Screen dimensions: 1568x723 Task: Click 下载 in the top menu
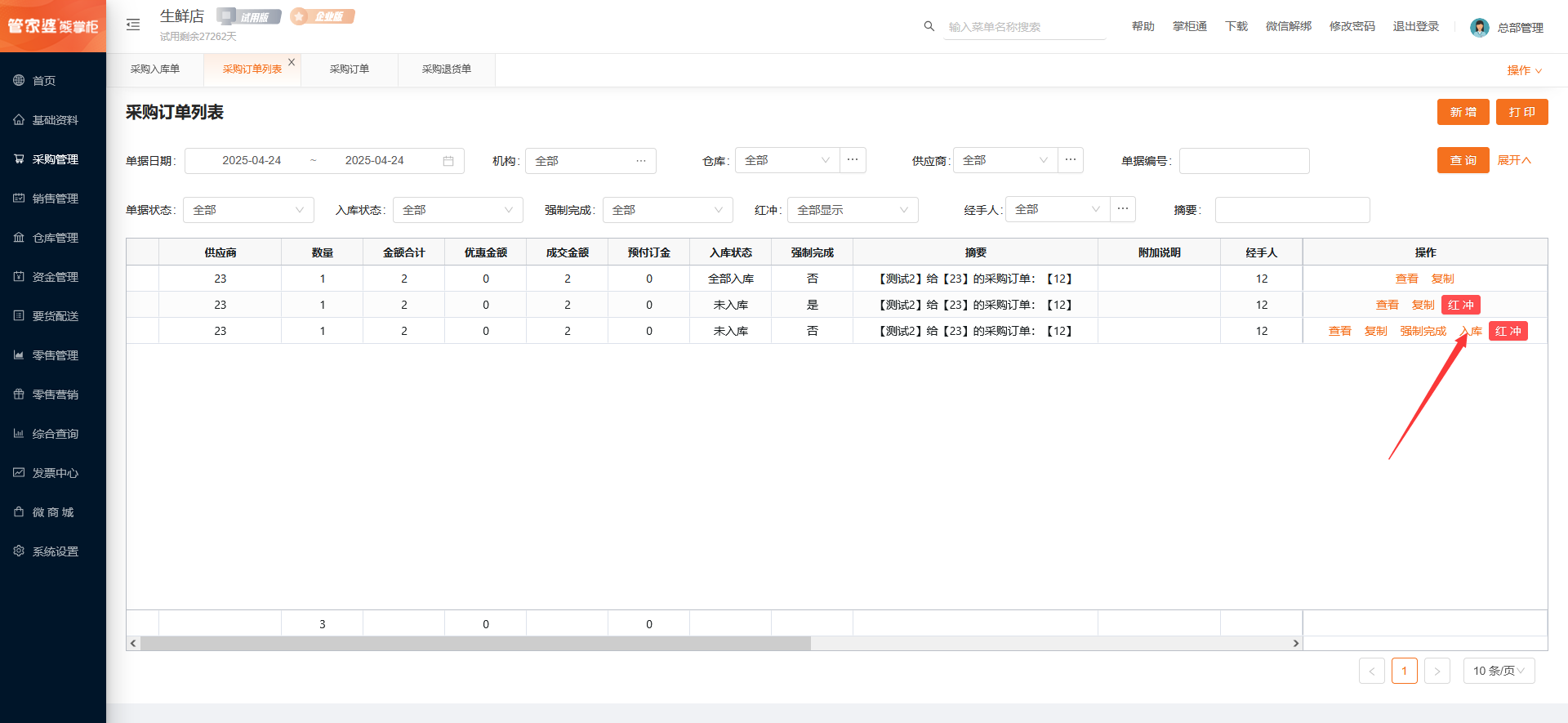(1236, 26)
